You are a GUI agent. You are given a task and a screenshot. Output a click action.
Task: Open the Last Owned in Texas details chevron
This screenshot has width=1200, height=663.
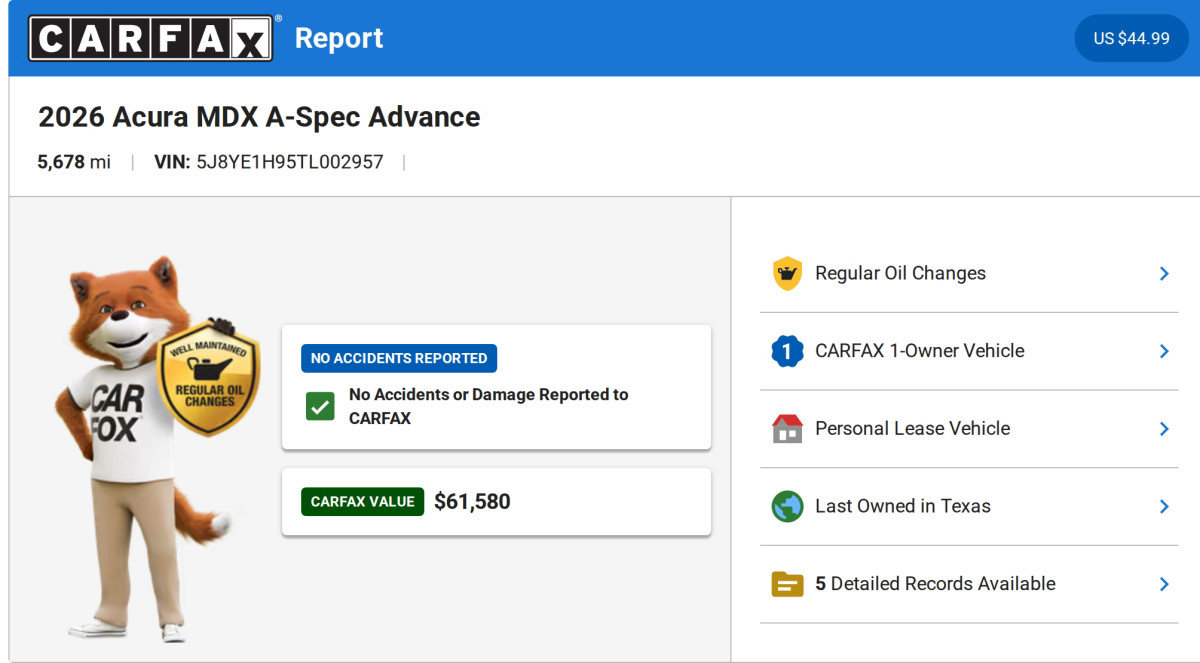pyautogui.click(x=1163, y=506)
